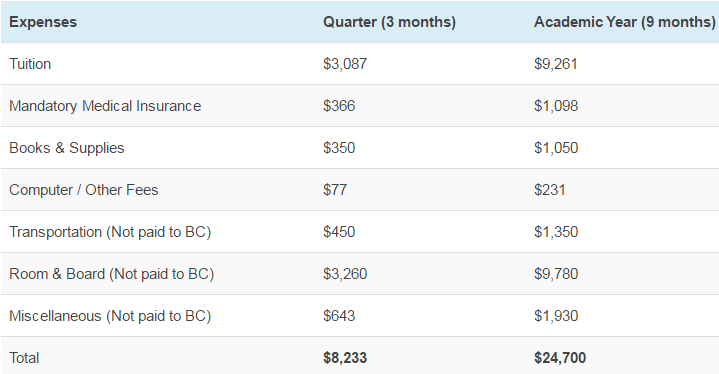Click Computer / Other Fees label

(x=83, y=190)
